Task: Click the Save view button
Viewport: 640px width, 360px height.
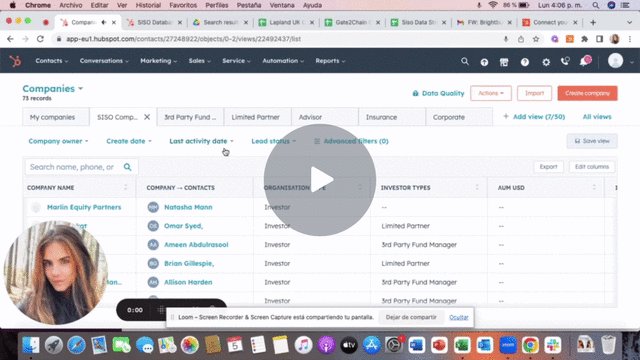Action: pos(592,141)
